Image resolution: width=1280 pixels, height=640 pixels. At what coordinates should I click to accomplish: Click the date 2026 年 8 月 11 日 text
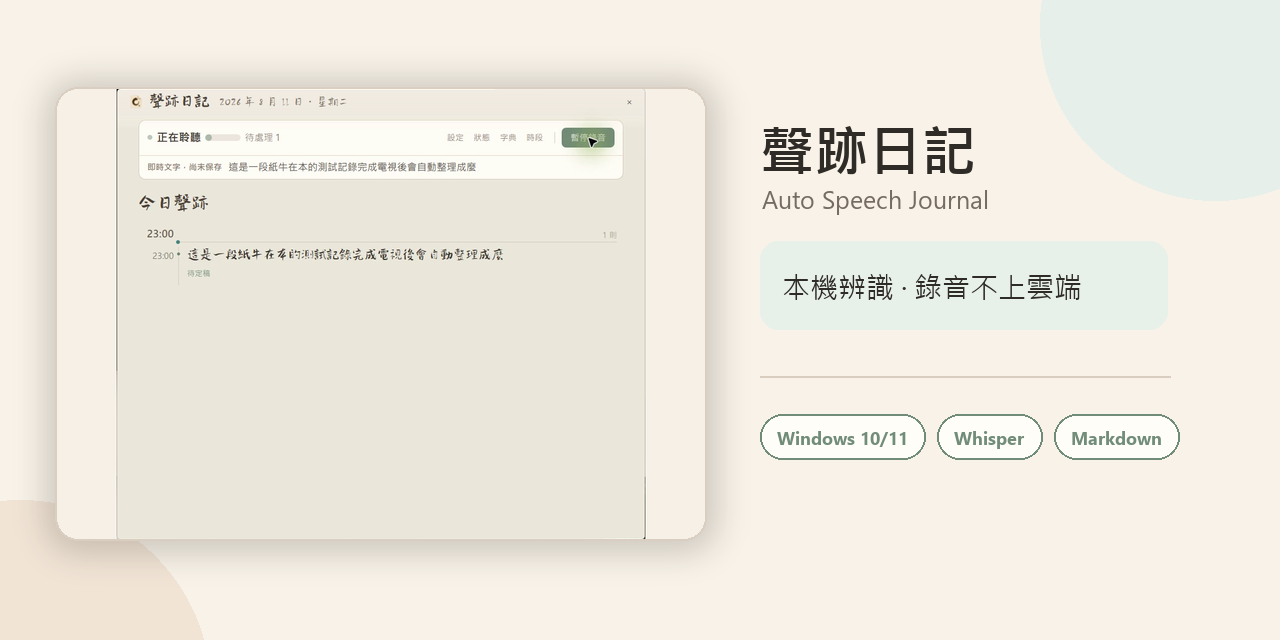tap(260, 102)
